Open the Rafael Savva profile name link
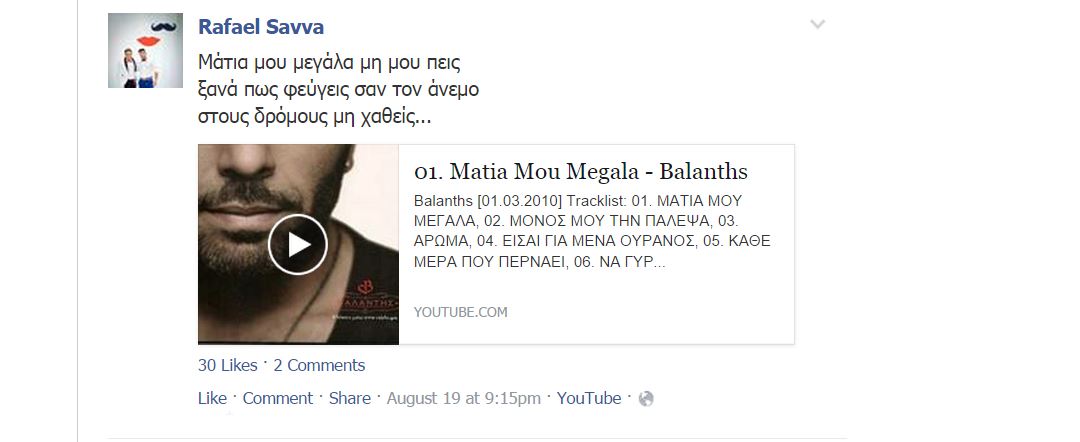Screen dimensions: 1080x442 [261, 27]
